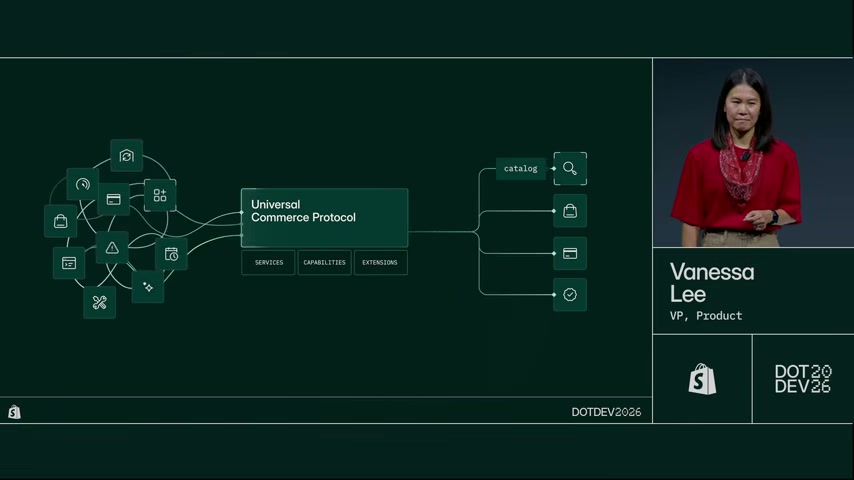Select the SERVICES box
The width and height of the screenshot is (854, 480).
(x=269, y=263)
